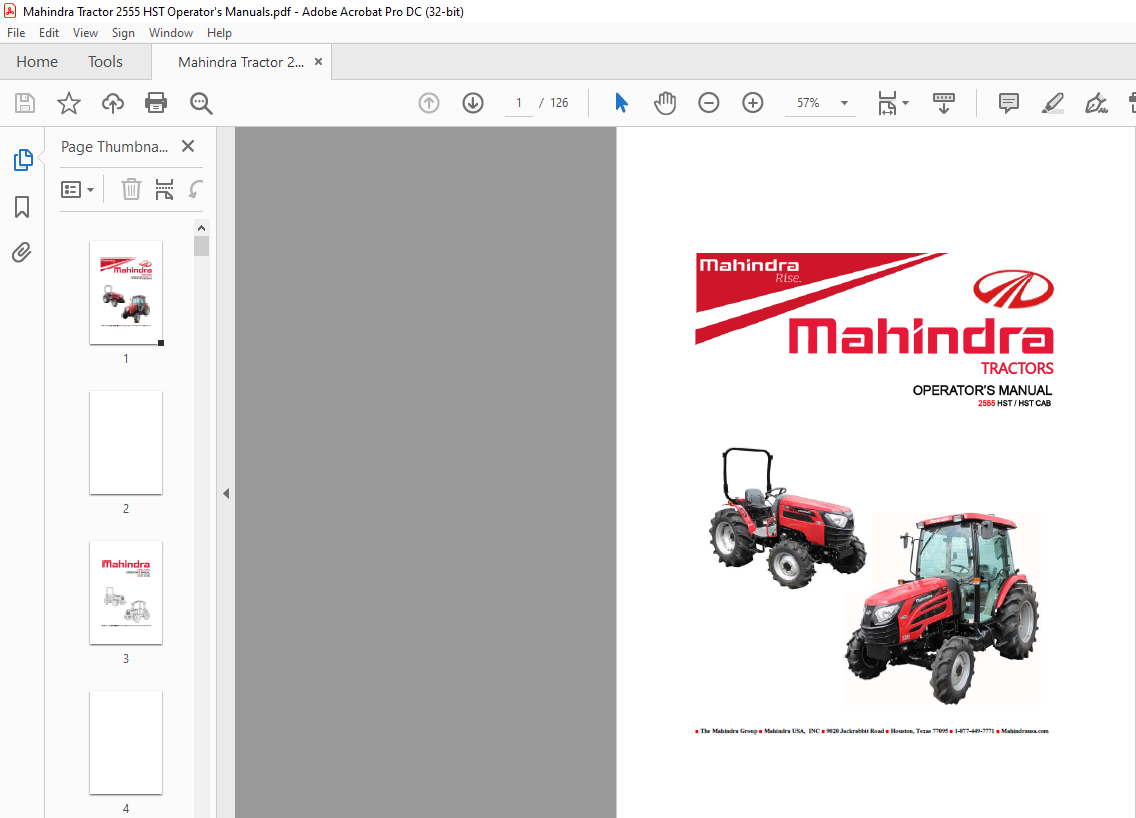Click the OPERATOR'S MANUAL text on page
This screenshot has height=818, width=1136.
click(x=982, y=391)
